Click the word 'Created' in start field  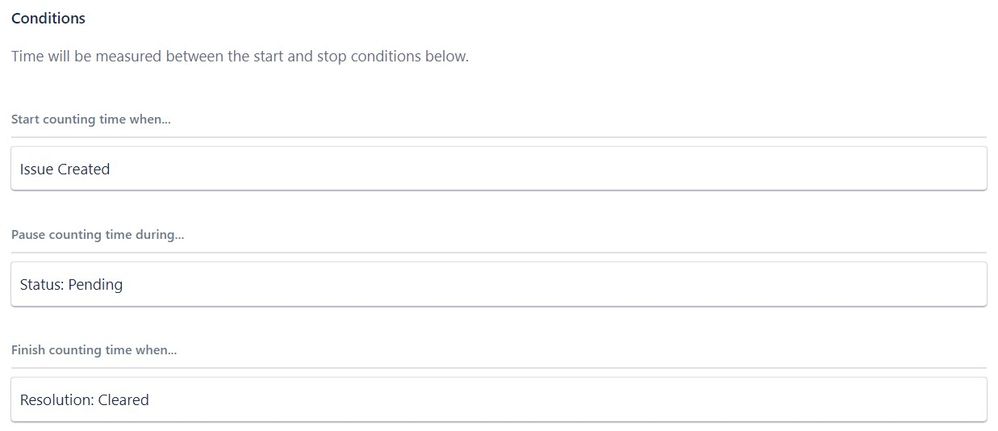tap(83, 170)
